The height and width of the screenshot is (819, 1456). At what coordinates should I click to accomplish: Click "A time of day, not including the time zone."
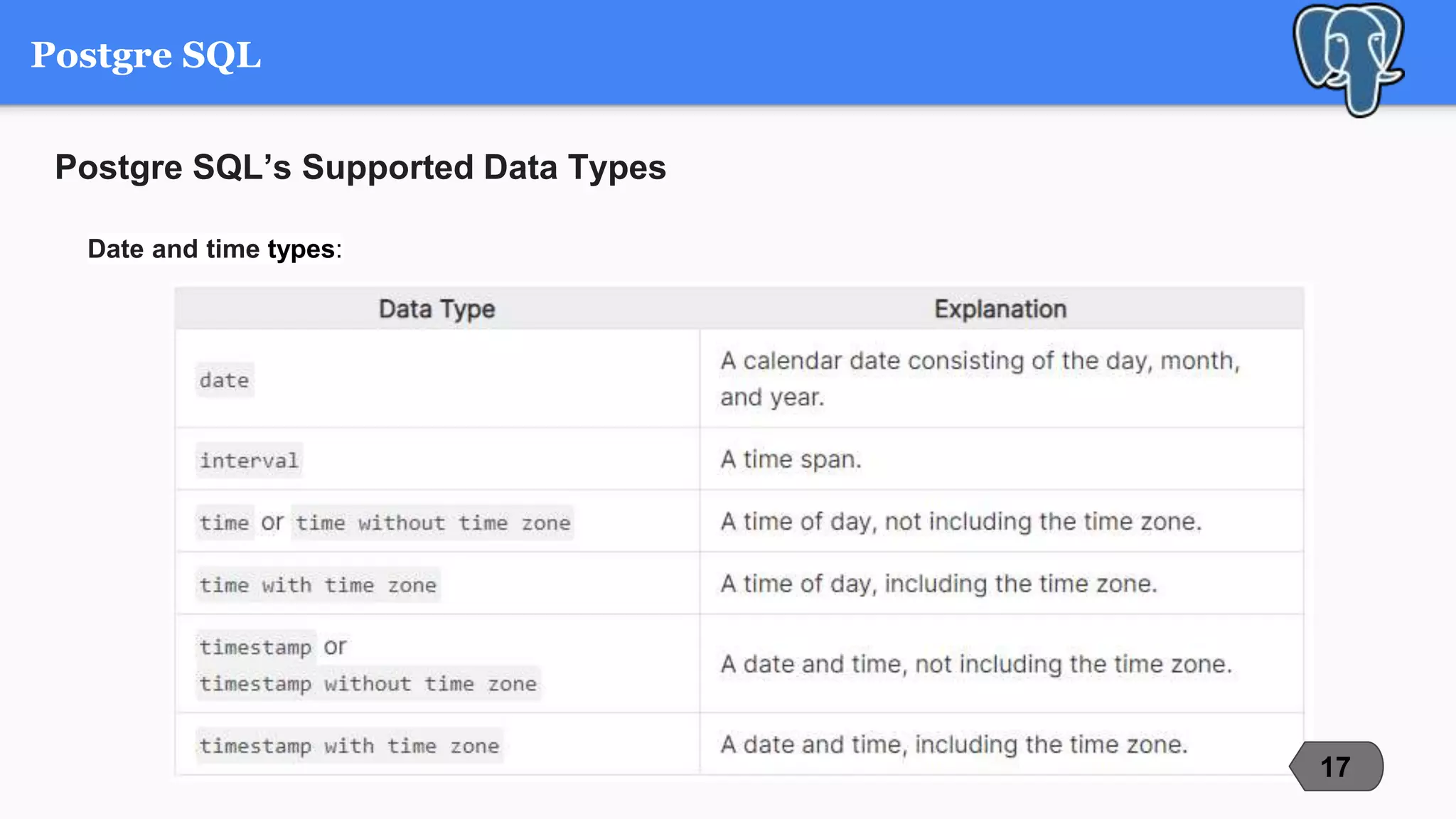coord(960,522)
